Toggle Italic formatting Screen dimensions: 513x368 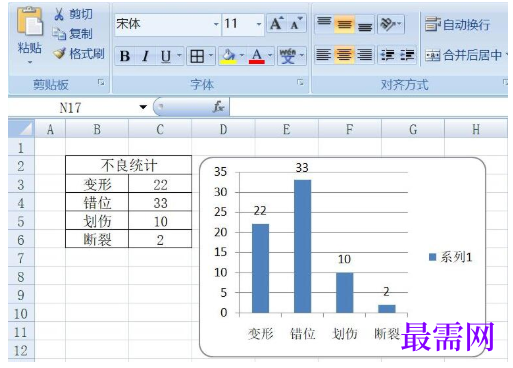145,56
